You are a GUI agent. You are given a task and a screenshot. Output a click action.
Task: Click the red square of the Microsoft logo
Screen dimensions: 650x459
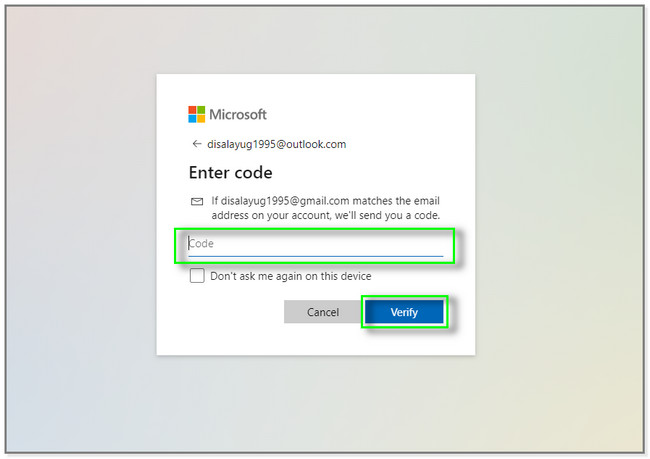click(x=192, y=110)
